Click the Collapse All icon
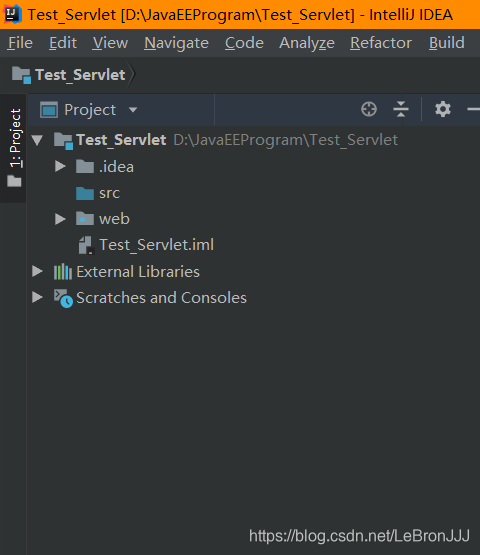 point(401,109)
